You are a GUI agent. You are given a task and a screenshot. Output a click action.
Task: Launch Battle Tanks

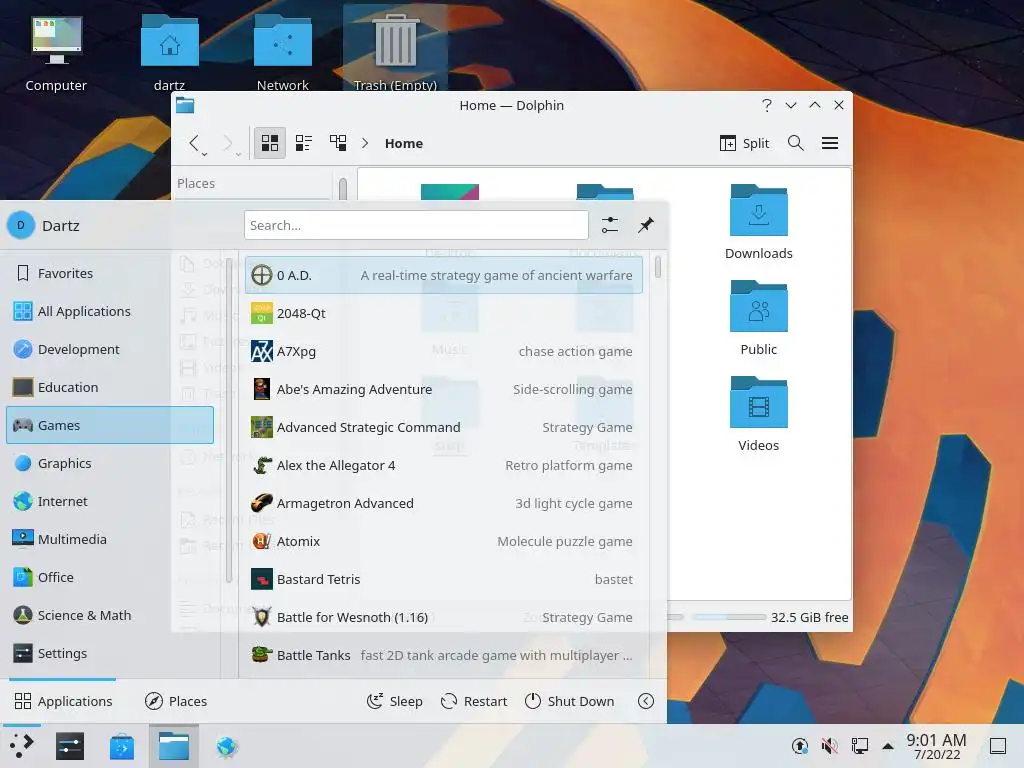[443, 655]
